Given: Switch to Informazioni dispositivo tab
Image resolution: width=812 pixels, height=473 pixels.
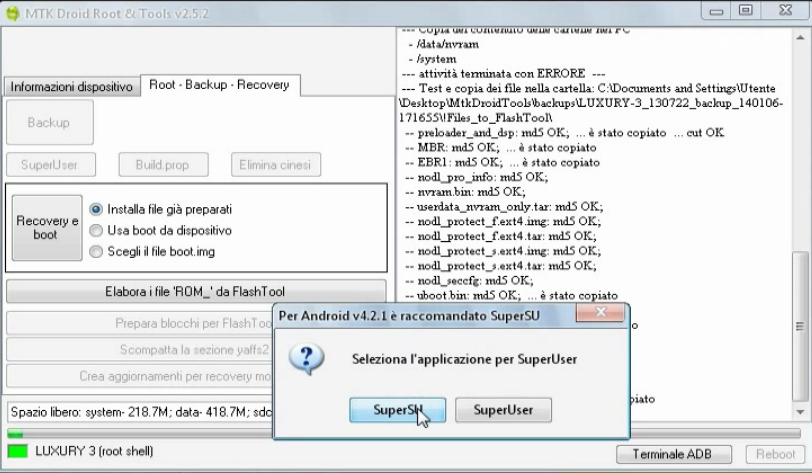Looking at the screenshot, I should coord(71,87).
